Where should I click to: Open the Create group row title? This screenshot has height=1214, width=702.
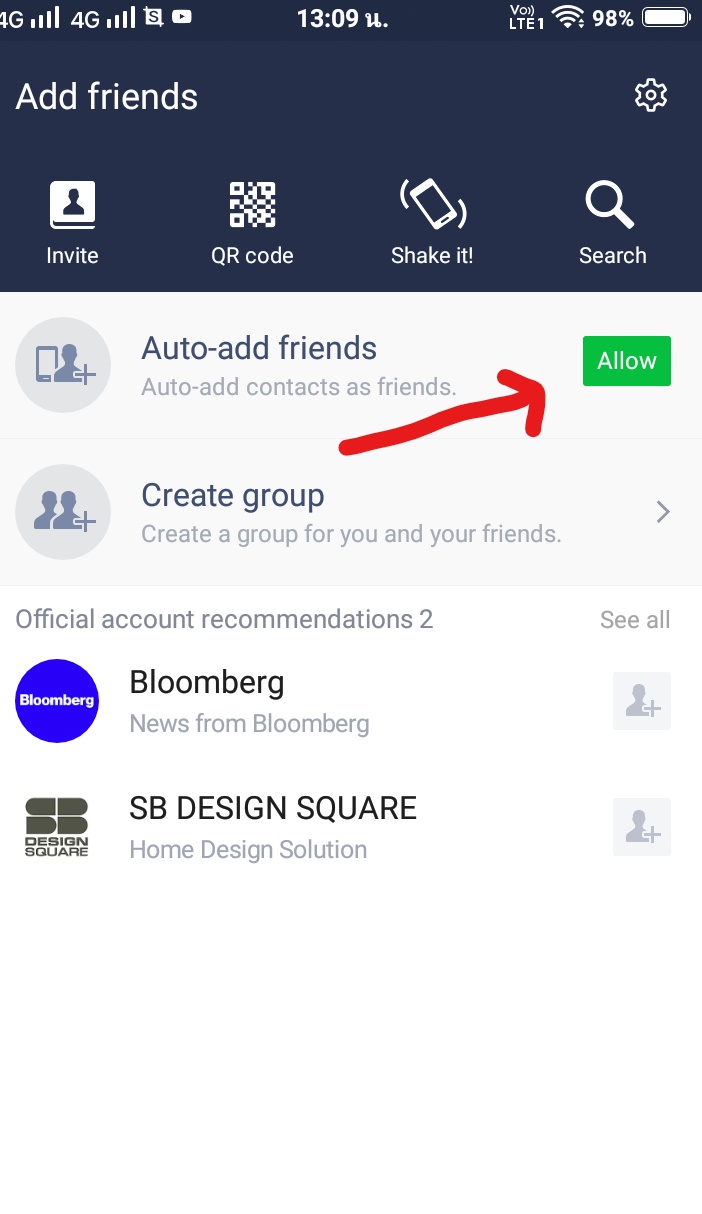tap(233, 496)
